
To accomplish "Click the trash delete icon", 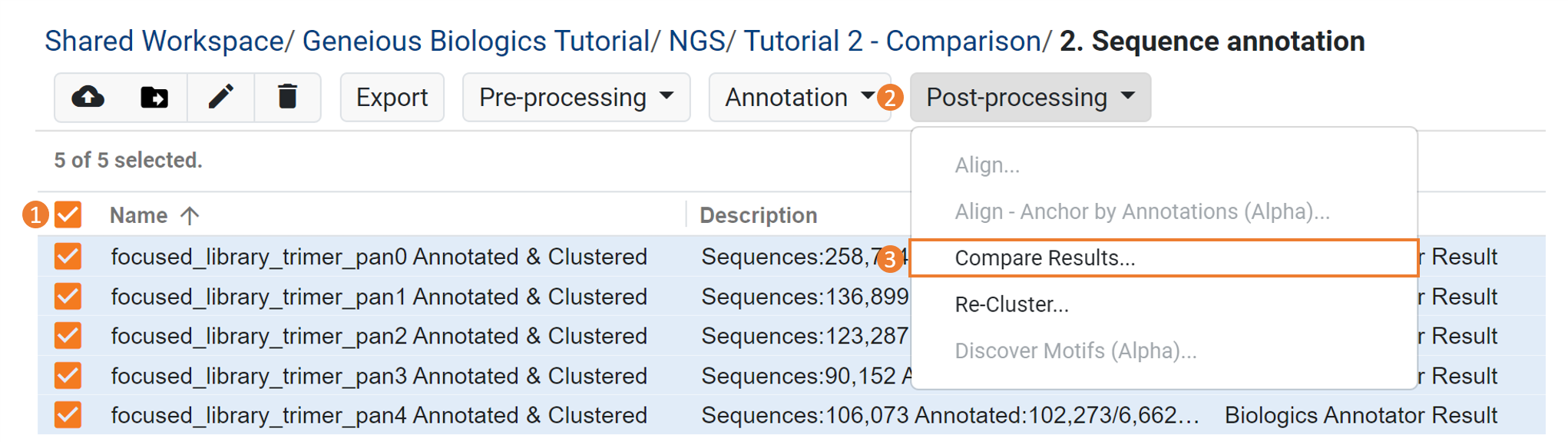I will click(287, 98).
